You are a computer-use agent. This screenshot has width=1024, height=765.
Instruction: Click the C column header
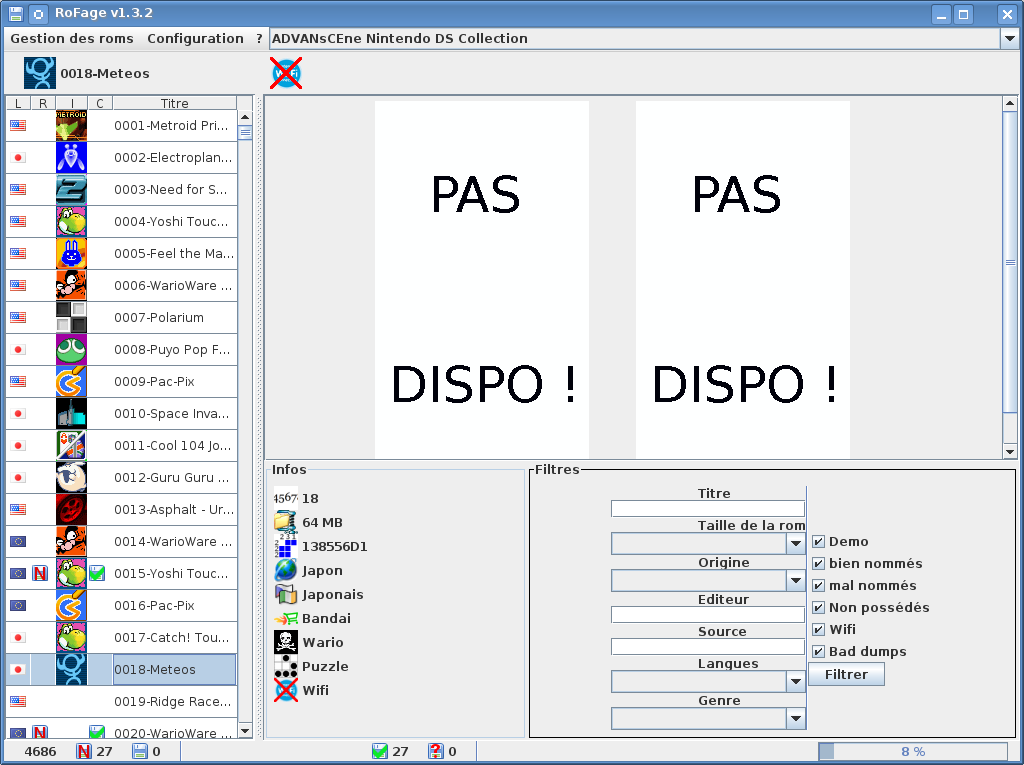point(100,103)
